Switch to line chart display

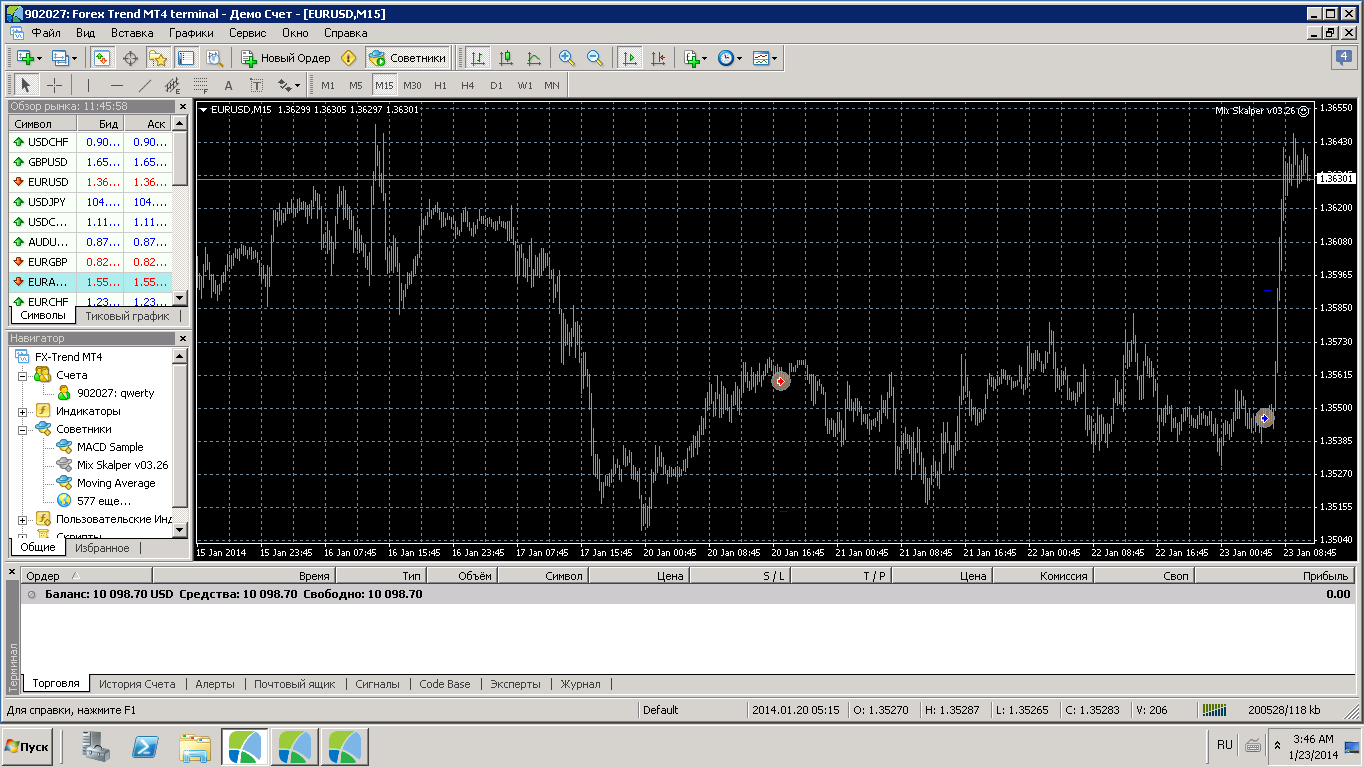534,58
